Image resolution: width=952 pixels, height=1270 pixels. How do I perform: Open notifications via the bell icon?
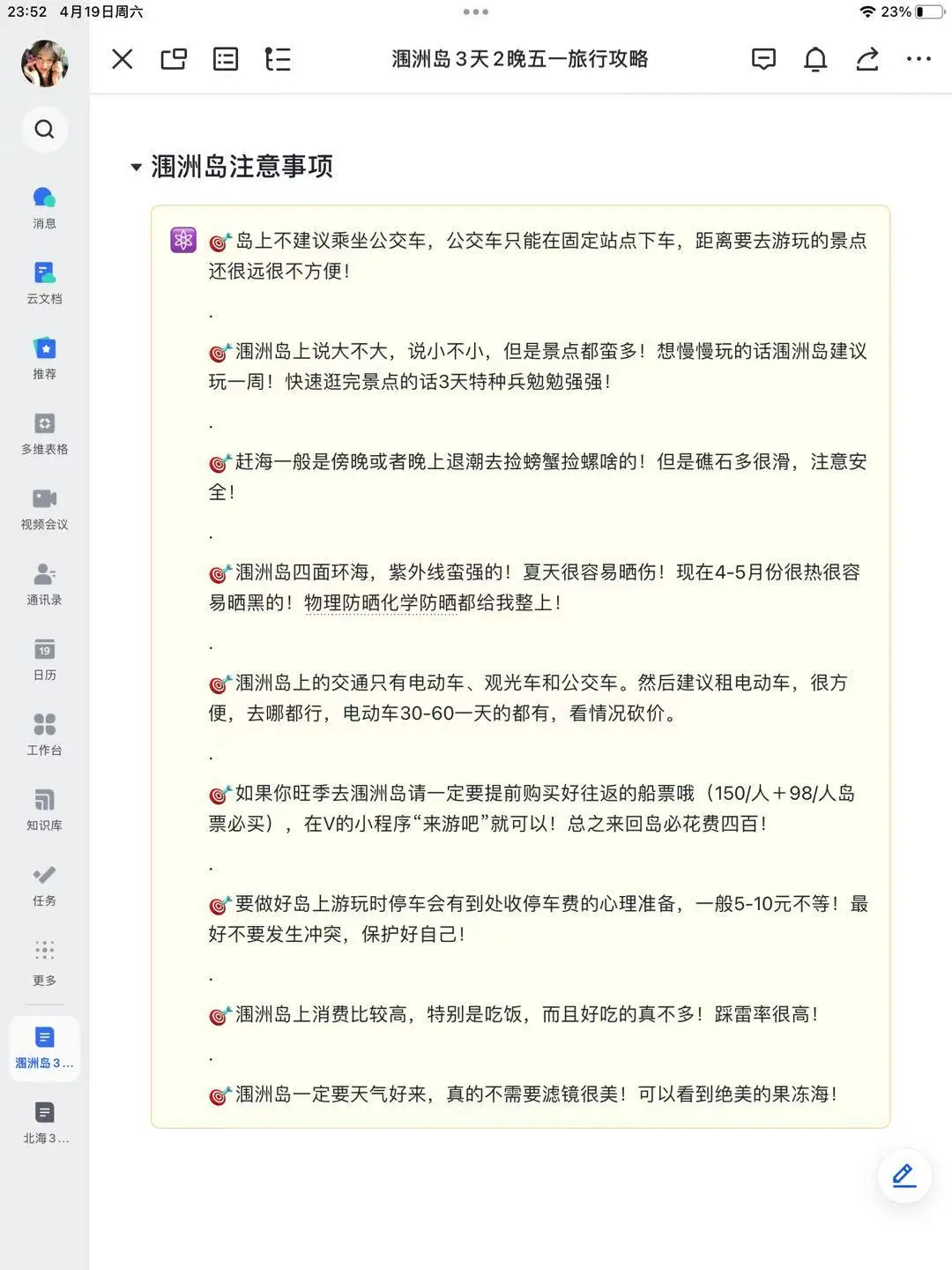(x=814, y=59)
